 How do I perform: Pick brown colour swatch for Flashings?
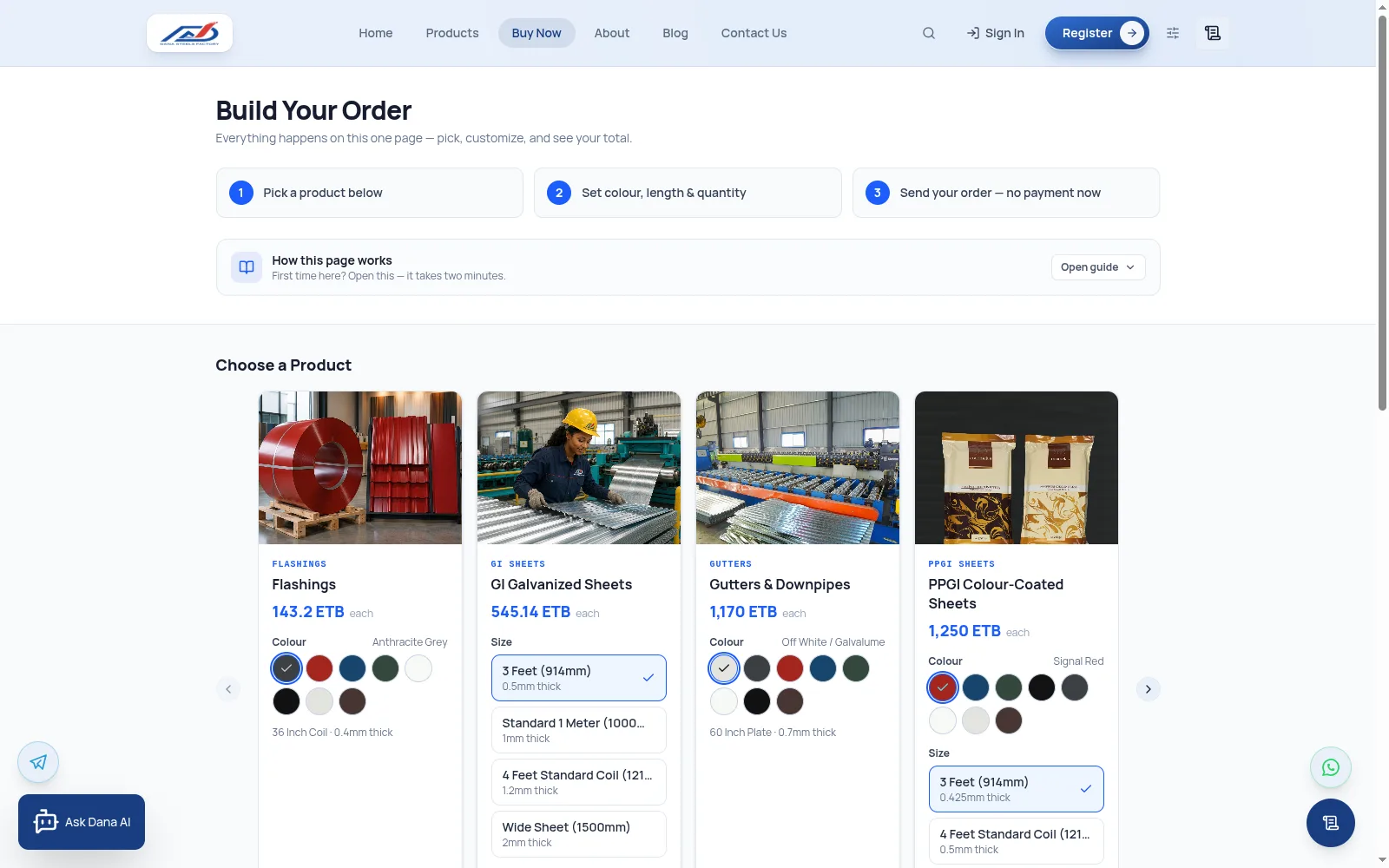click(352, 701)
